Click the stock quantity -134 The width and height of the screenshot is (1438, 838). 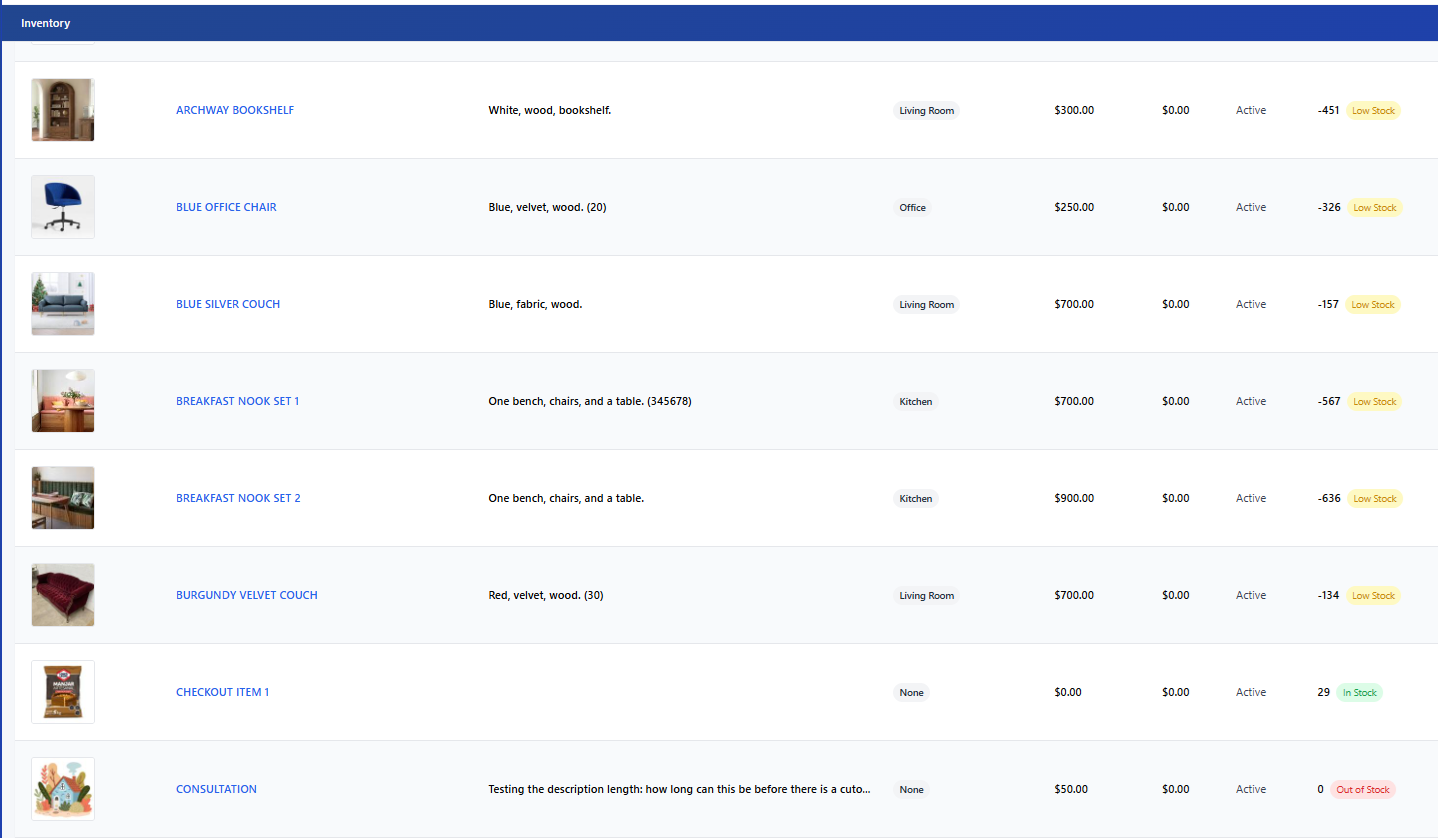(1328, 595)
